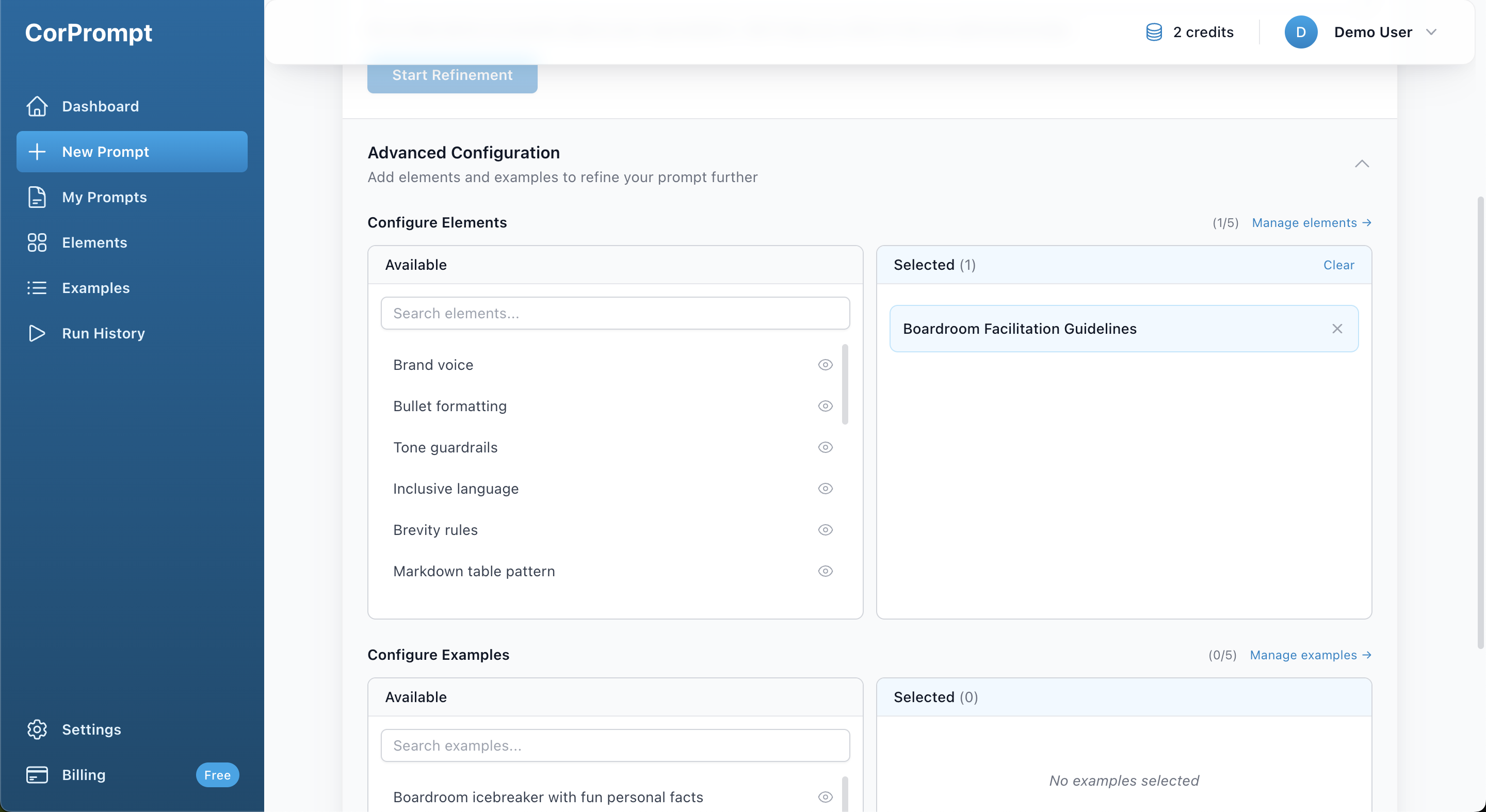
Task: Focus the Search elements input field
Action: click(615, 313)
